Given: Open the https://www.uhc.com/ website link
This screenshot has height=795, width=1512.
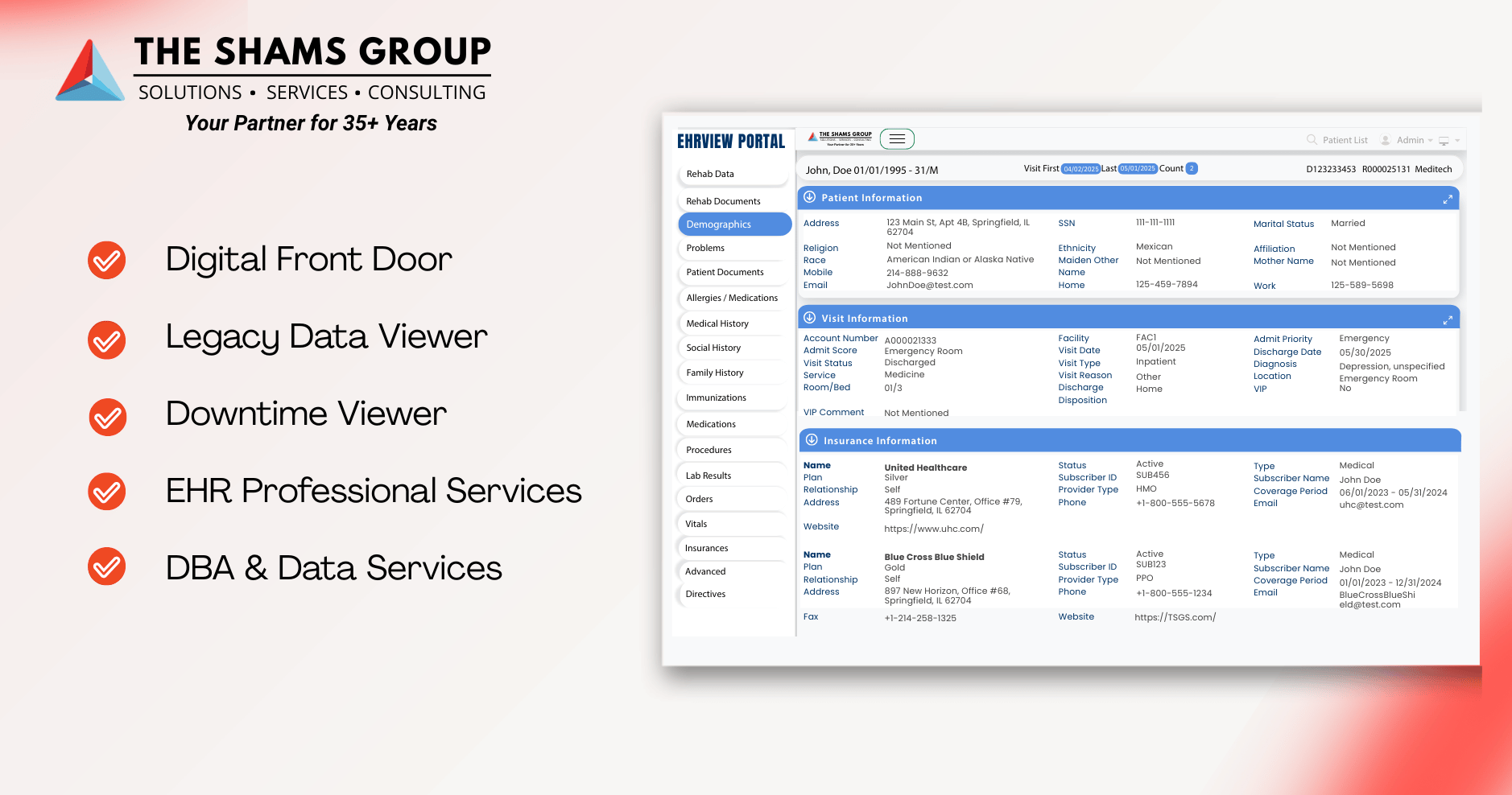Looking at the screenshot, I should (934, 529).
